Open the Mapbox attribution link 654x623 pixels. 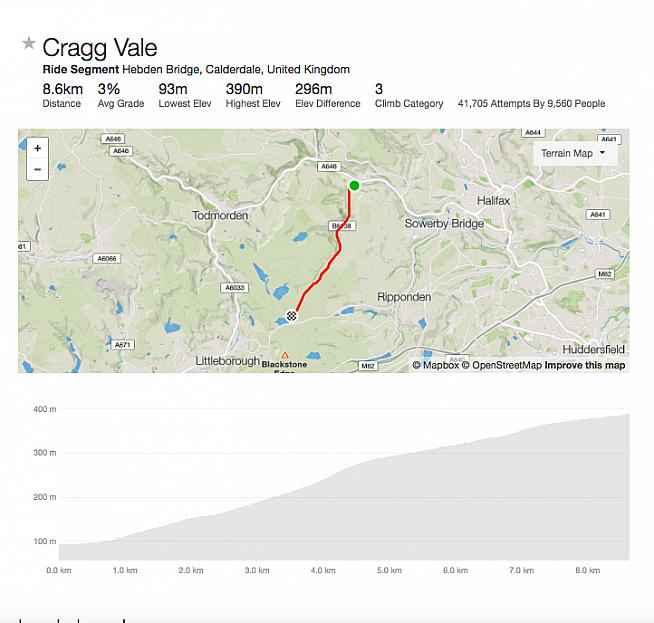pyautogui.click(x=436, y=365)
